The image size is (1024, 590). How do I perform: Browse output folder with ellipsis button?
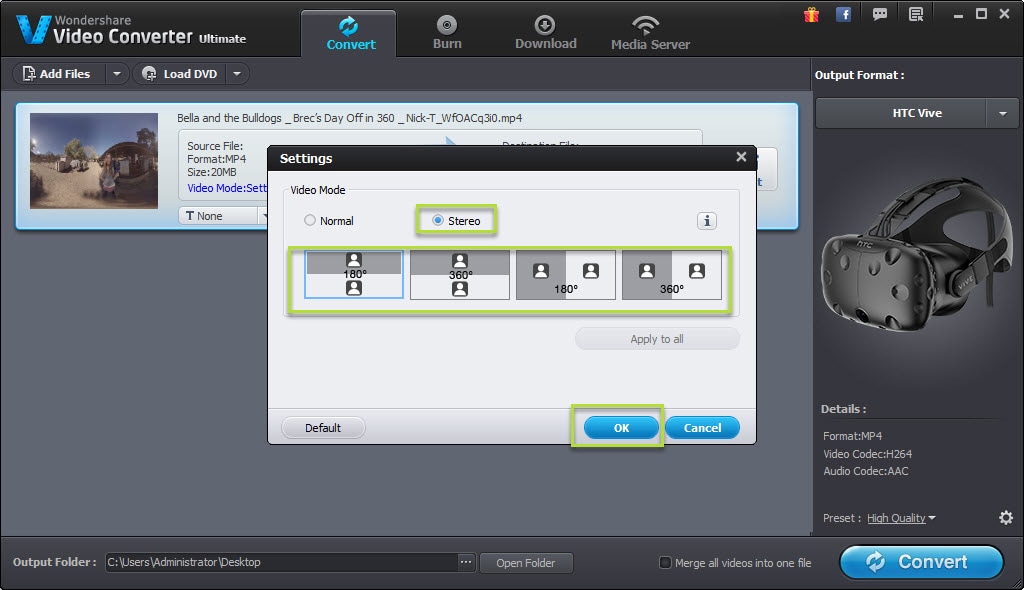point(466,562)
